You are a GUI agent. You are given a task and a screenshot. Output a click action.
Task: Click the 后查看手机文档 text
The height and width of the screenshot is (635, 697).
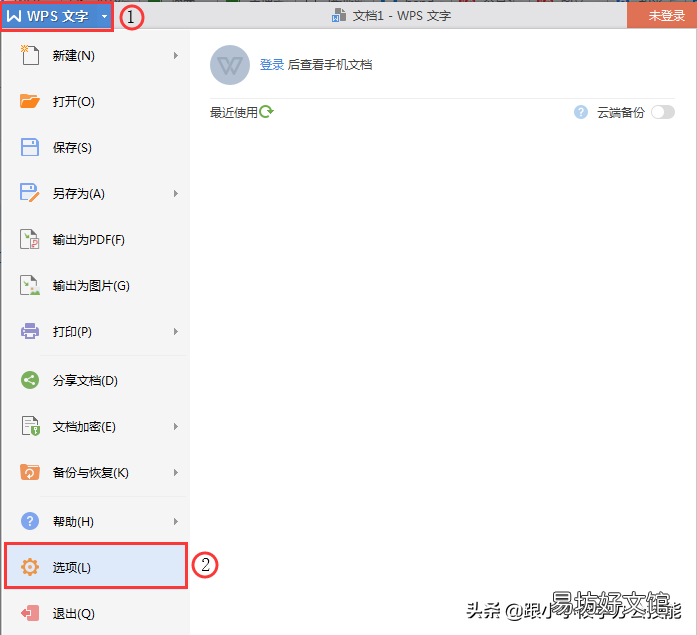tap(330, 65)
